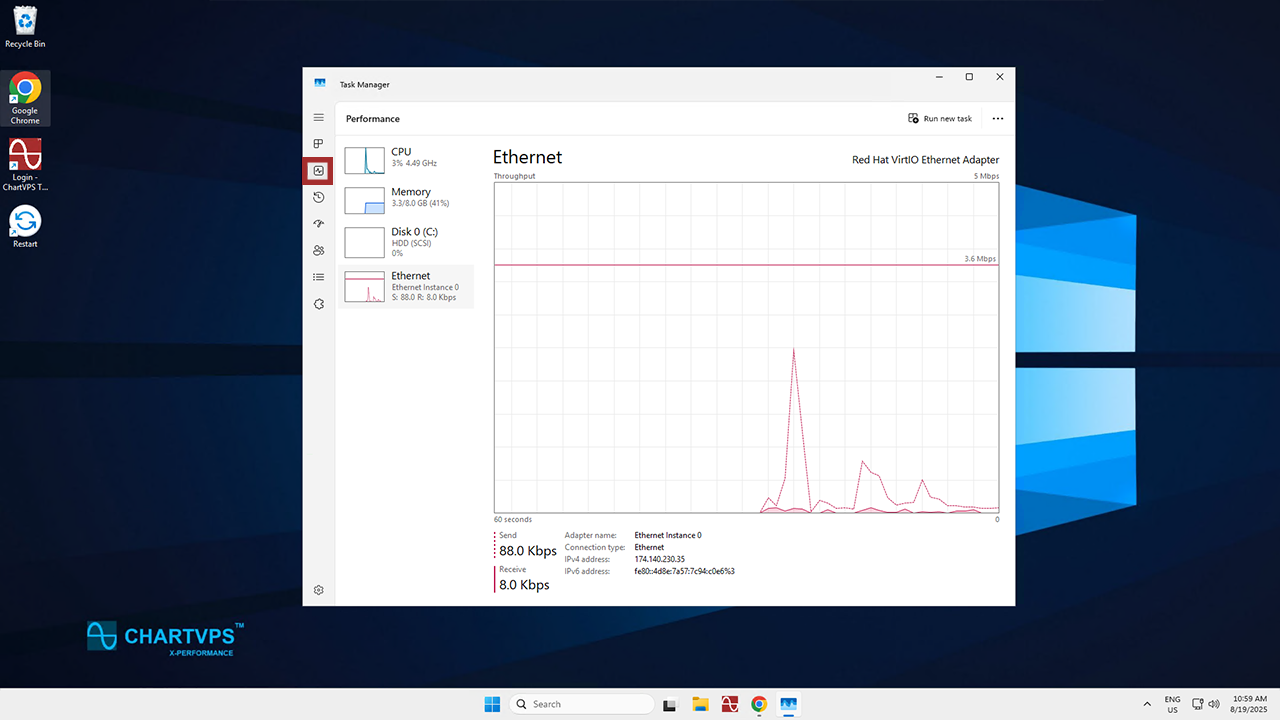The image size is (1280, 720).
Task: Expand the hamburger navigation menu
Action: [319, 118]
